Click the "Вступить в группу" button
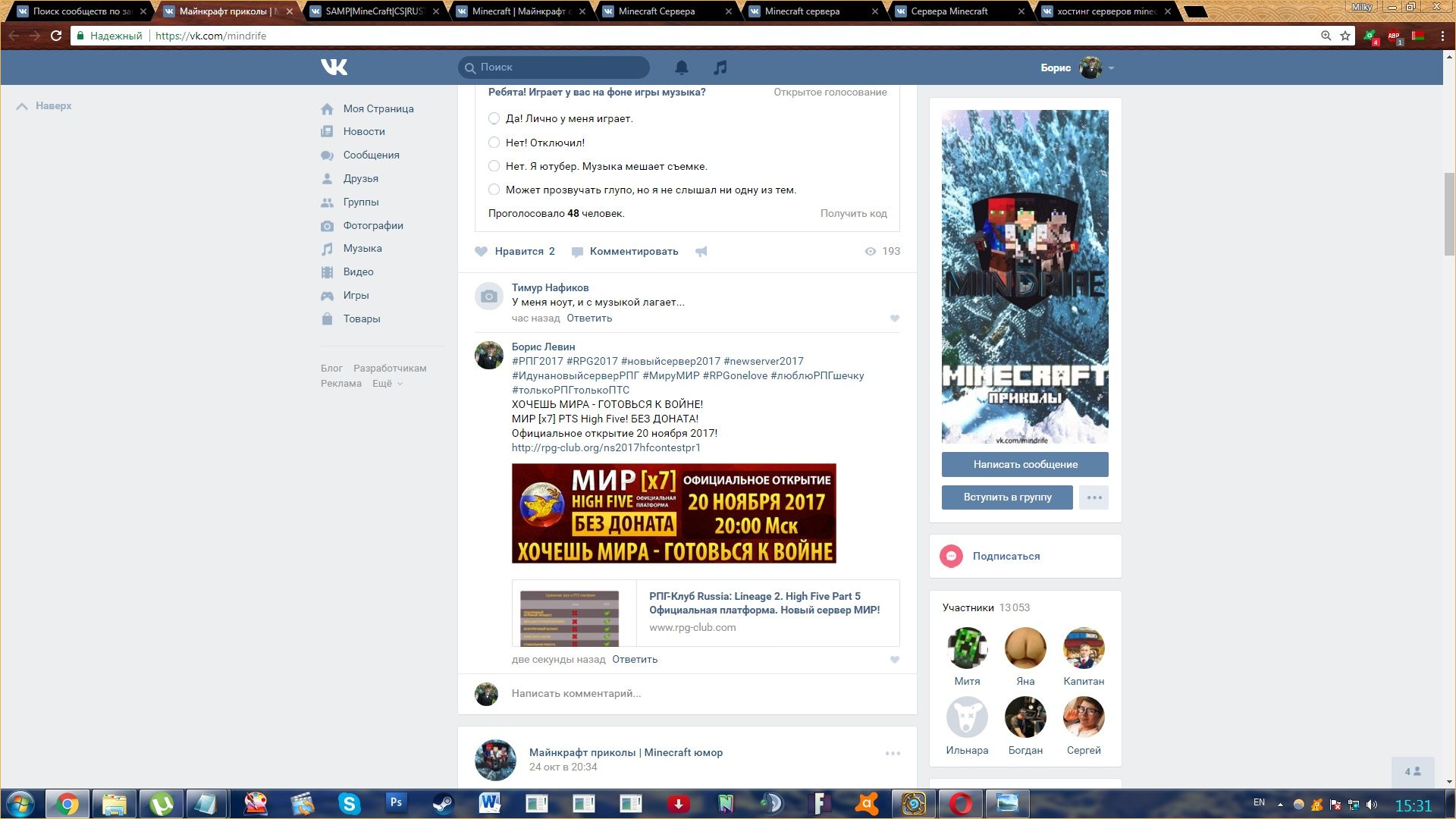This screenshot has width=1456, height=819. click(1006, 497)
